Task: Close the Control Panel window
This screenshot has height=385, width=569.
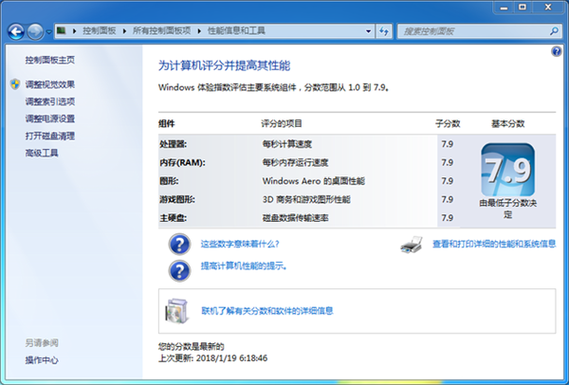Action: [x=548, y=8]
